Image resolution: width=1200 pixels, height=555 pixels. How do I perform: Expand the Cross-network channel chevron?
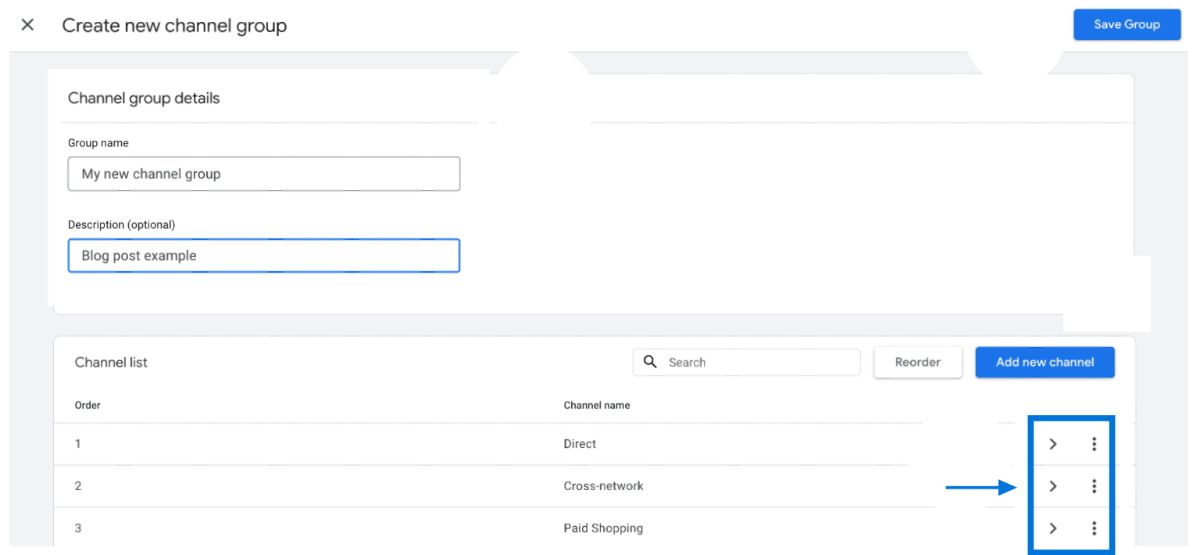(x=1053, y=486)
